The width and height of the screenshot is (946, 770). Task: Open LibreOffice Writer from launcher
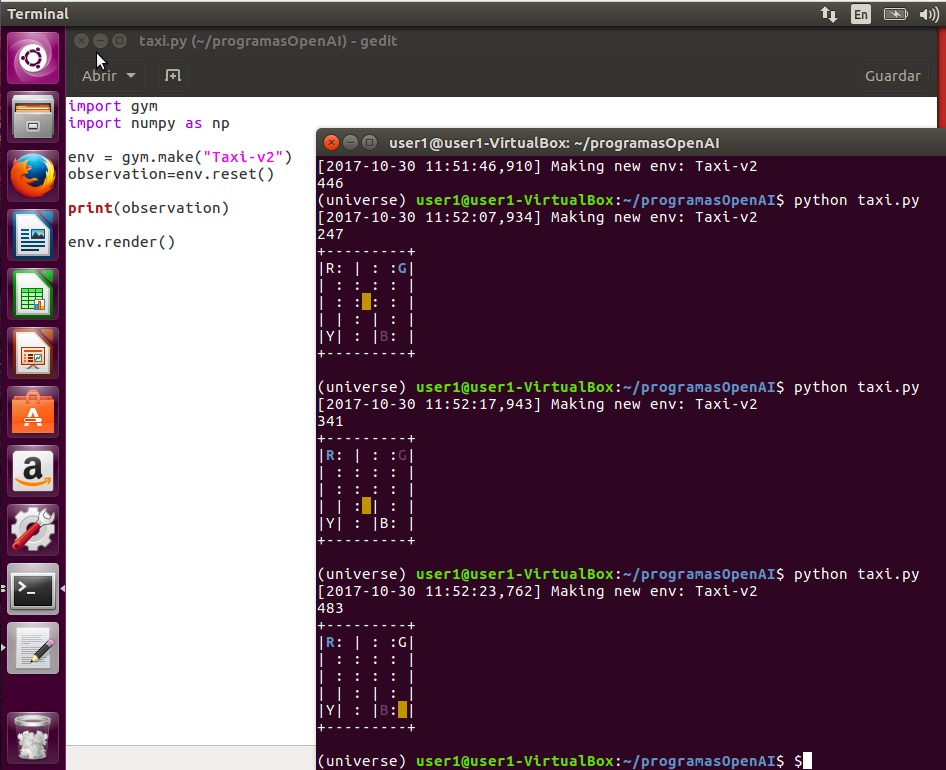[33, 235]
